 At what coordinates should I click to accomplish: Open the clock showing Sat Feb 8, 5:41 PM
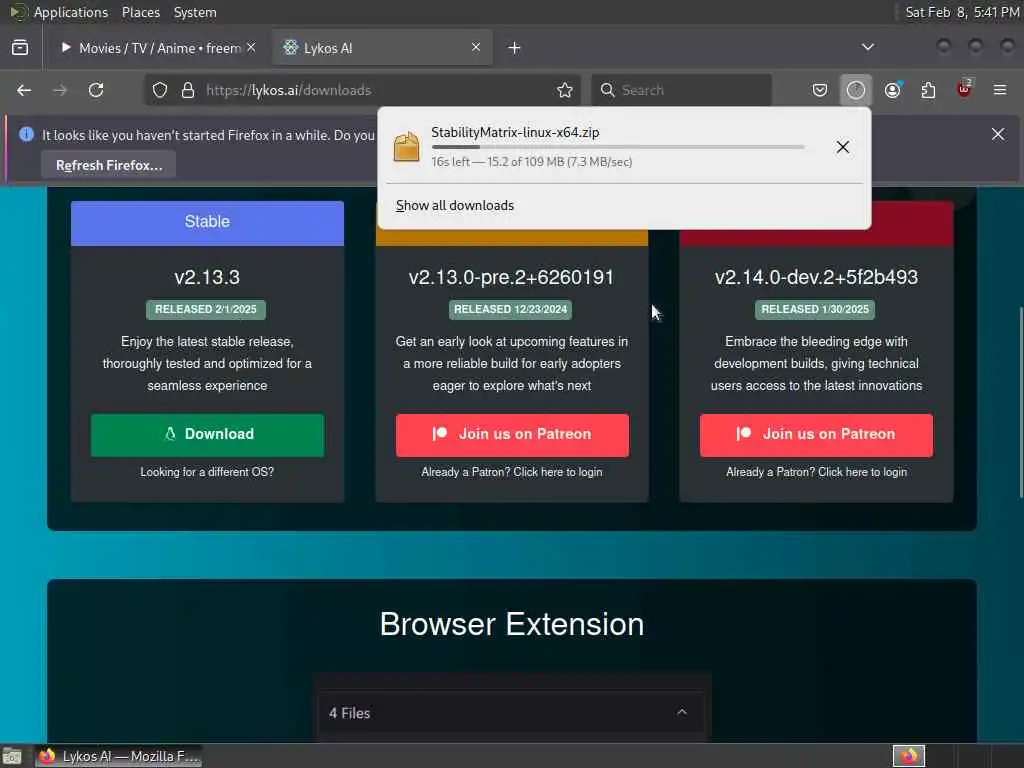click(x=962, y=12)
